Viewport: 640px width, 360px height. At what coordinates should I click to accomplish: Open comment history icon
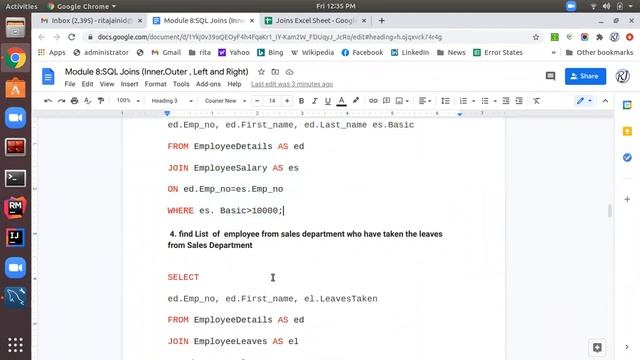(x=550, y=76)
